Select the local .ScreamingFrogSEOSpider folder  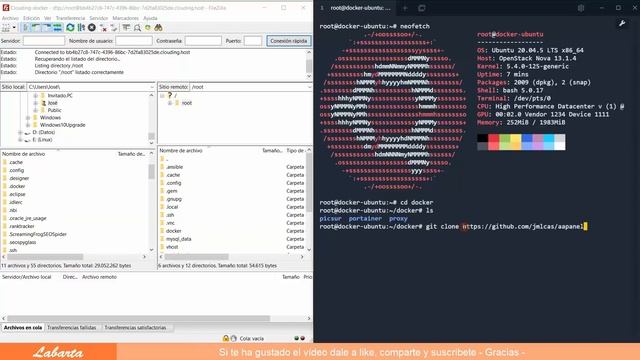[x=38, y=234]
